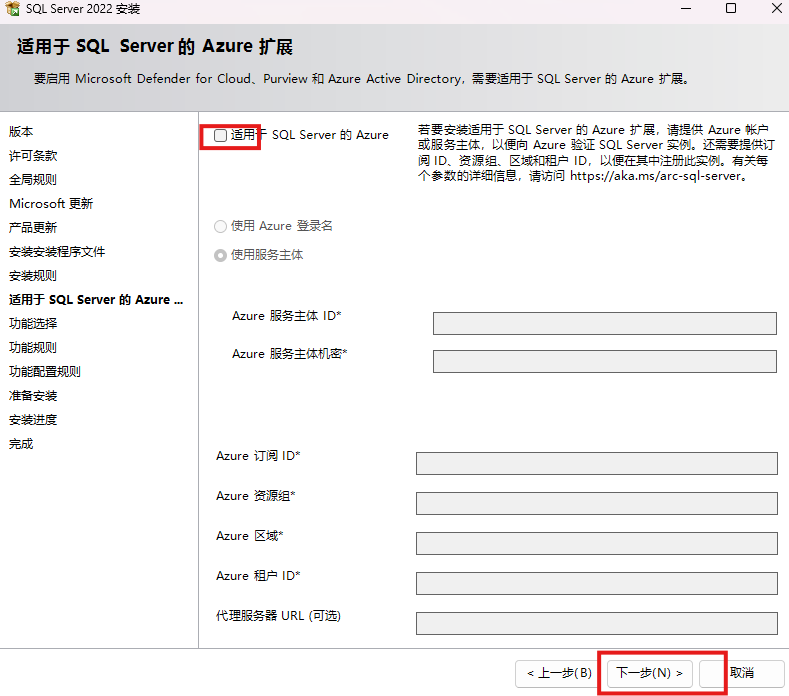Viewport: 789px width, 696px height.
Task: Click the 代理服务器 URL optional field
Action: pos(596,623)
